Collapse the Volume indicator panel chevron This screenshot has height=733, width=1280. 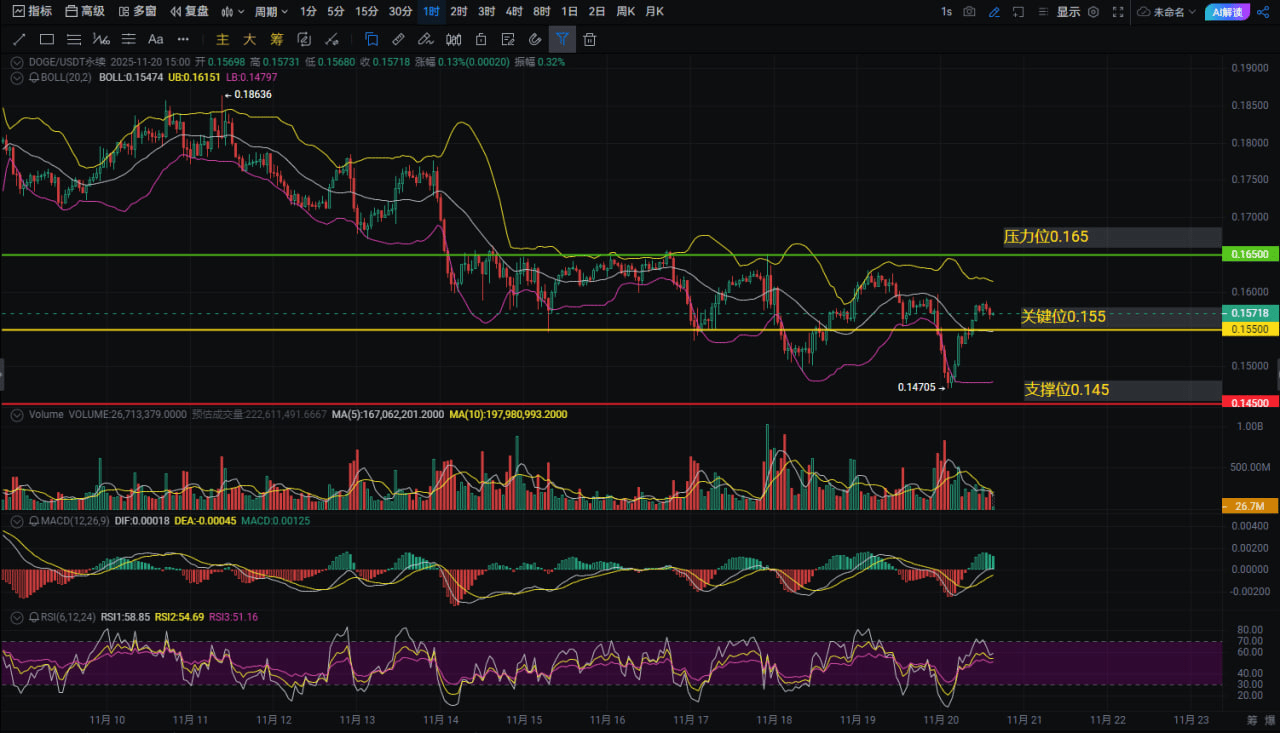16,414
